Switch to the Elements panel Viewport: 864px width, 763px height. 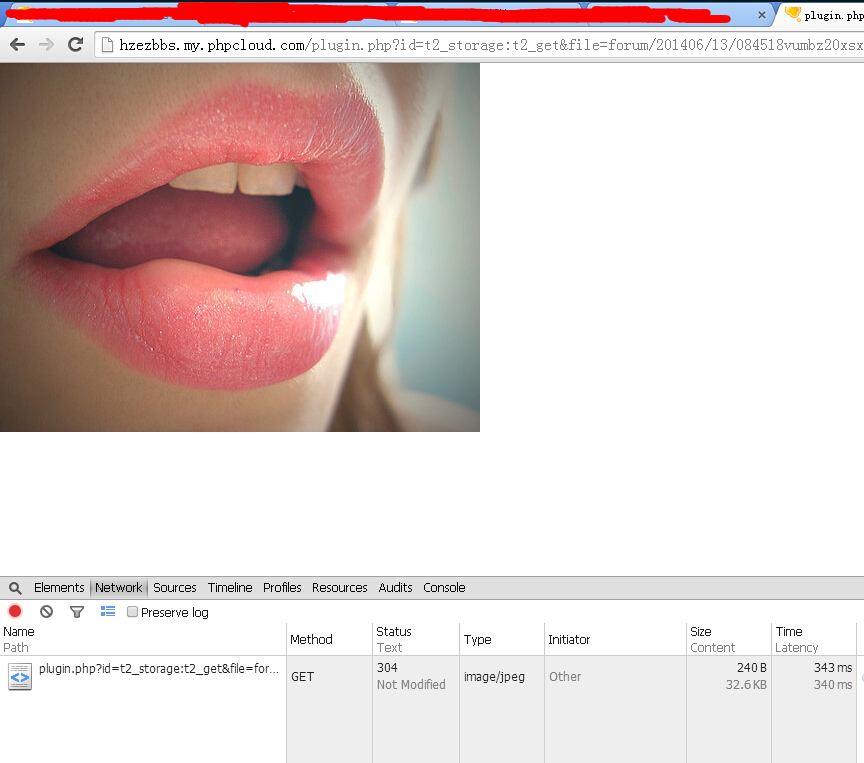pyautogui.click(x=59, y=588)
